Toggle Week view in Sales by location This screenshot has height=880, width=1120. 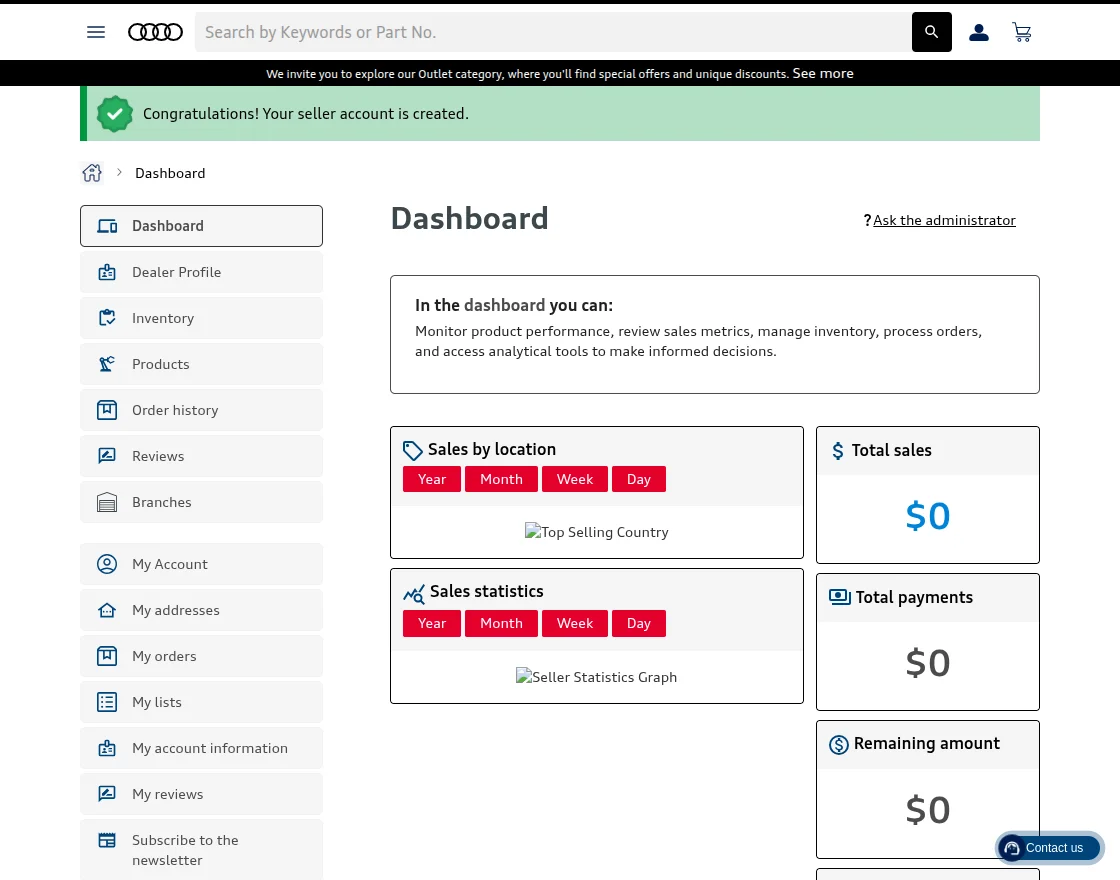pos(574,479)
